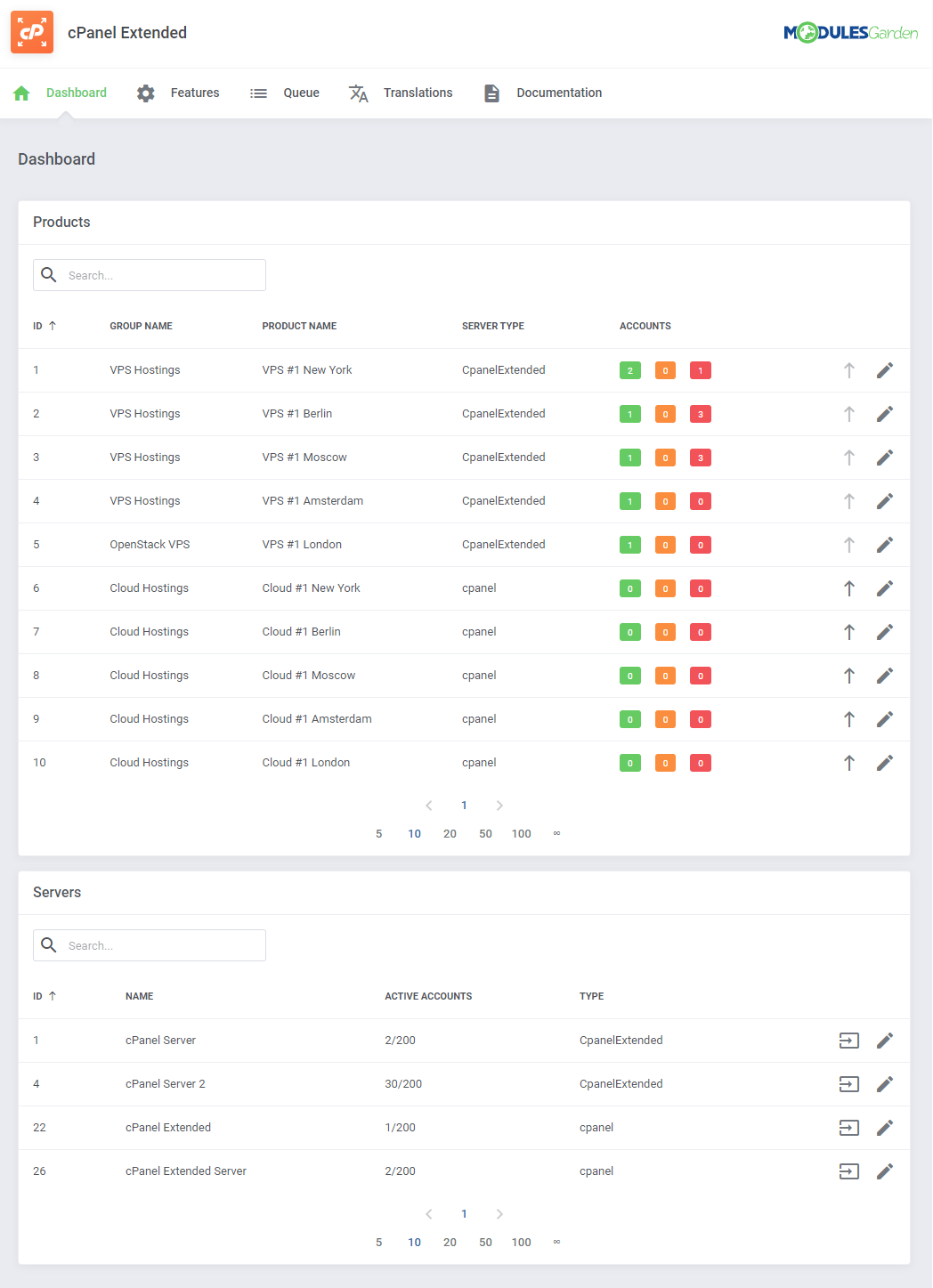Click red accounts badge for VPS #1 Berlin
This screenshot has height=1288, width=933.
[701, 414]
